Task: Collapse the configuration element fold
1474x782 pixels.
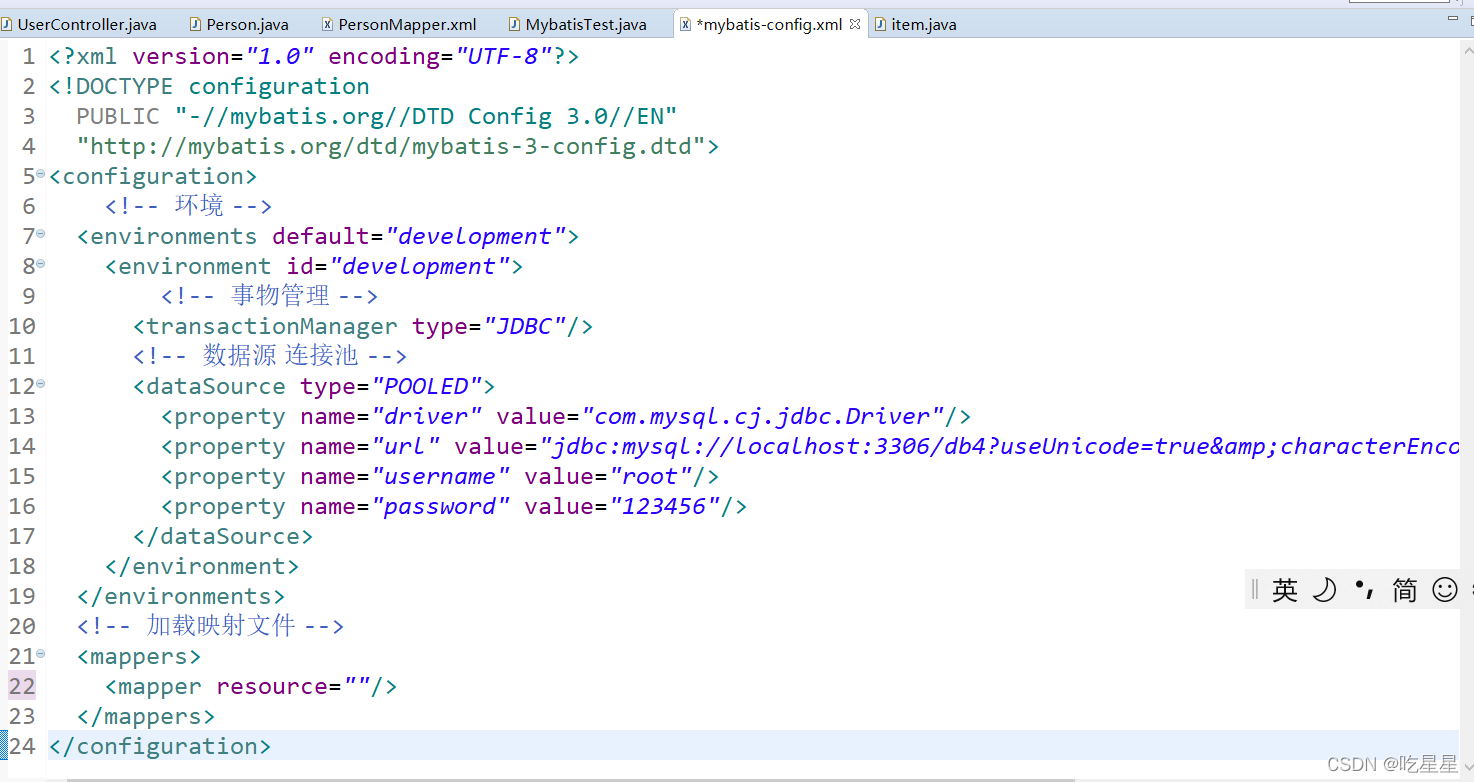Action: click(x=40, y=174)
